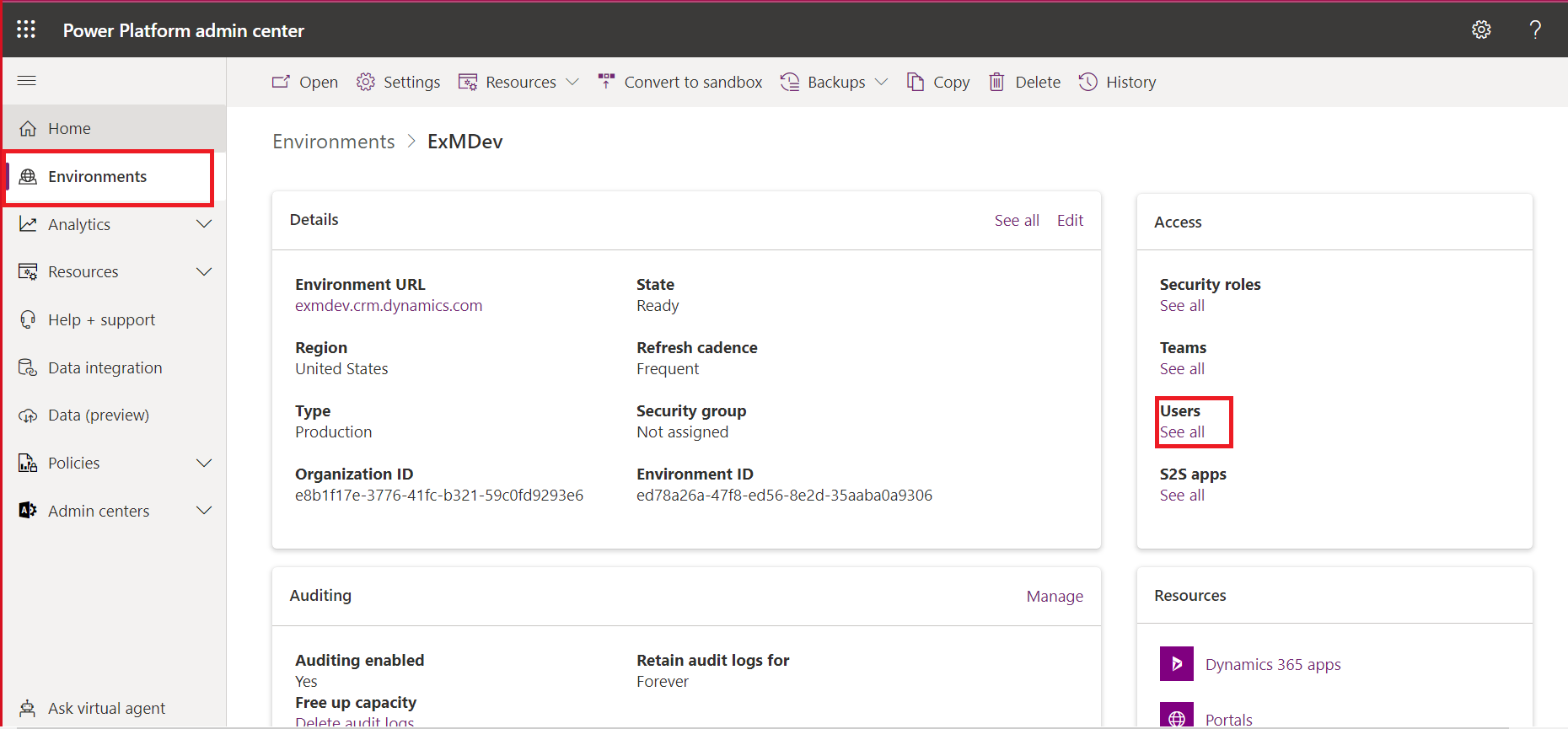The height and width of the screenshot is (729, 1568).
Task: Click the Delete trash can icon
Action: click(x=996, y=82)
